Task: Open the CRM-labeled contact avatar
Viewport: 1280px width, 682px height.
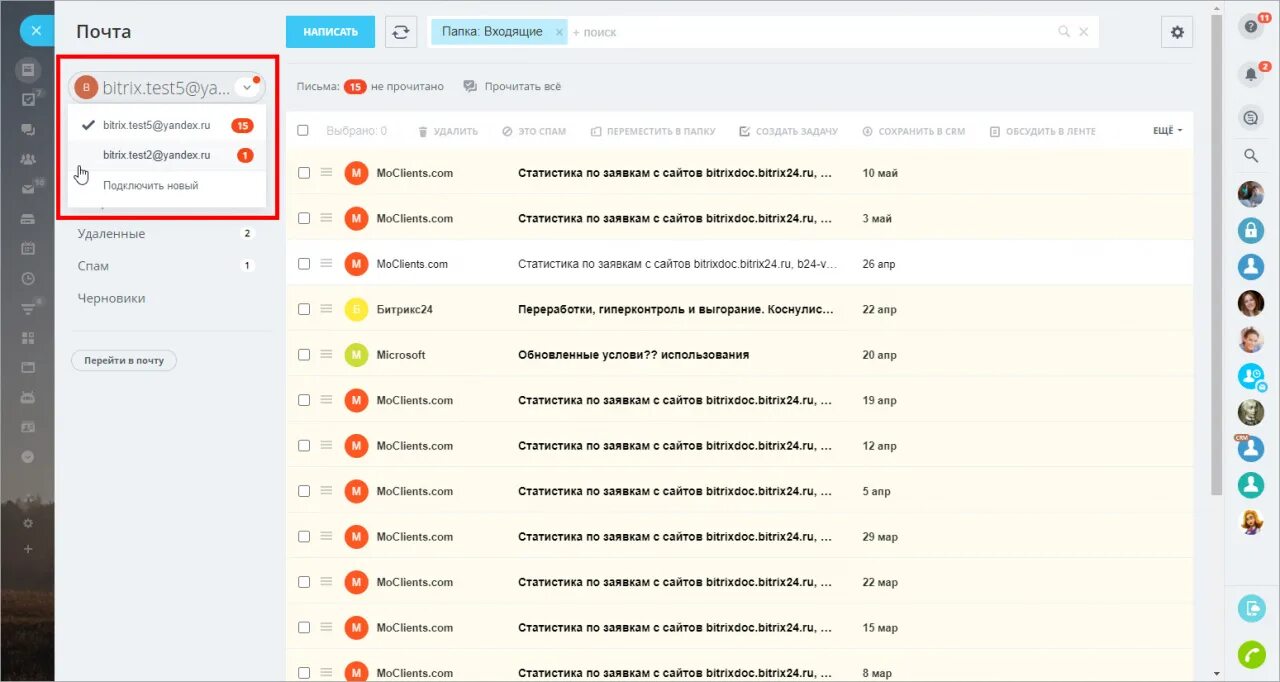Action: 1251,448
